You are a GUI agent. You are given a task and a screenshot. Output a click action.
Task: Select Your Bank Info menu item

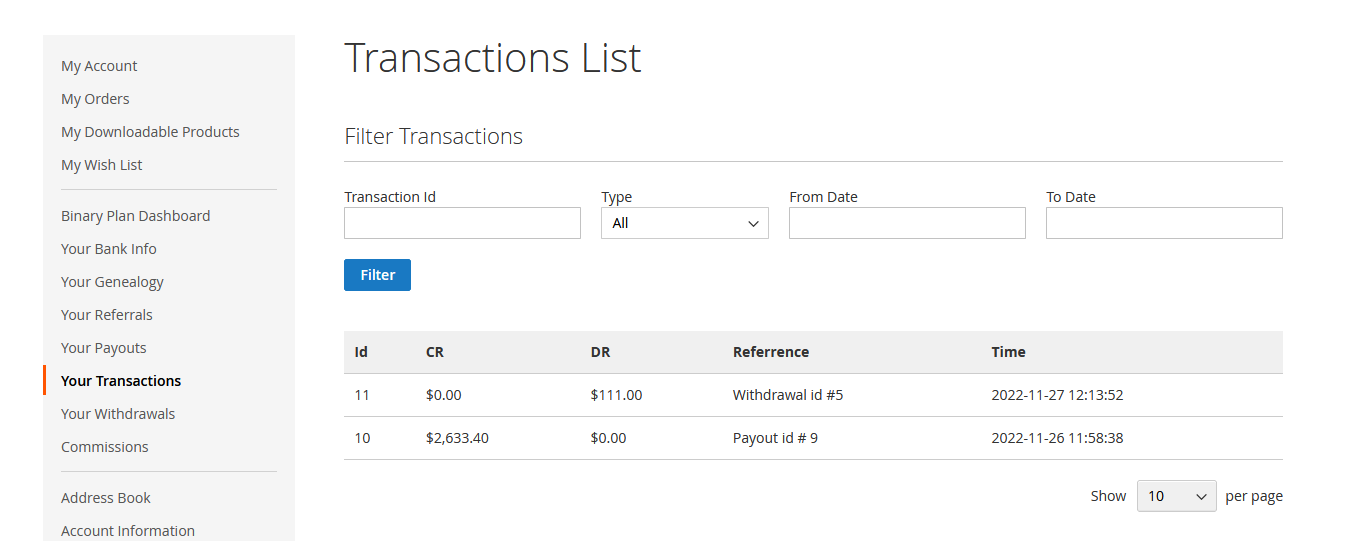tap(108, 249)
